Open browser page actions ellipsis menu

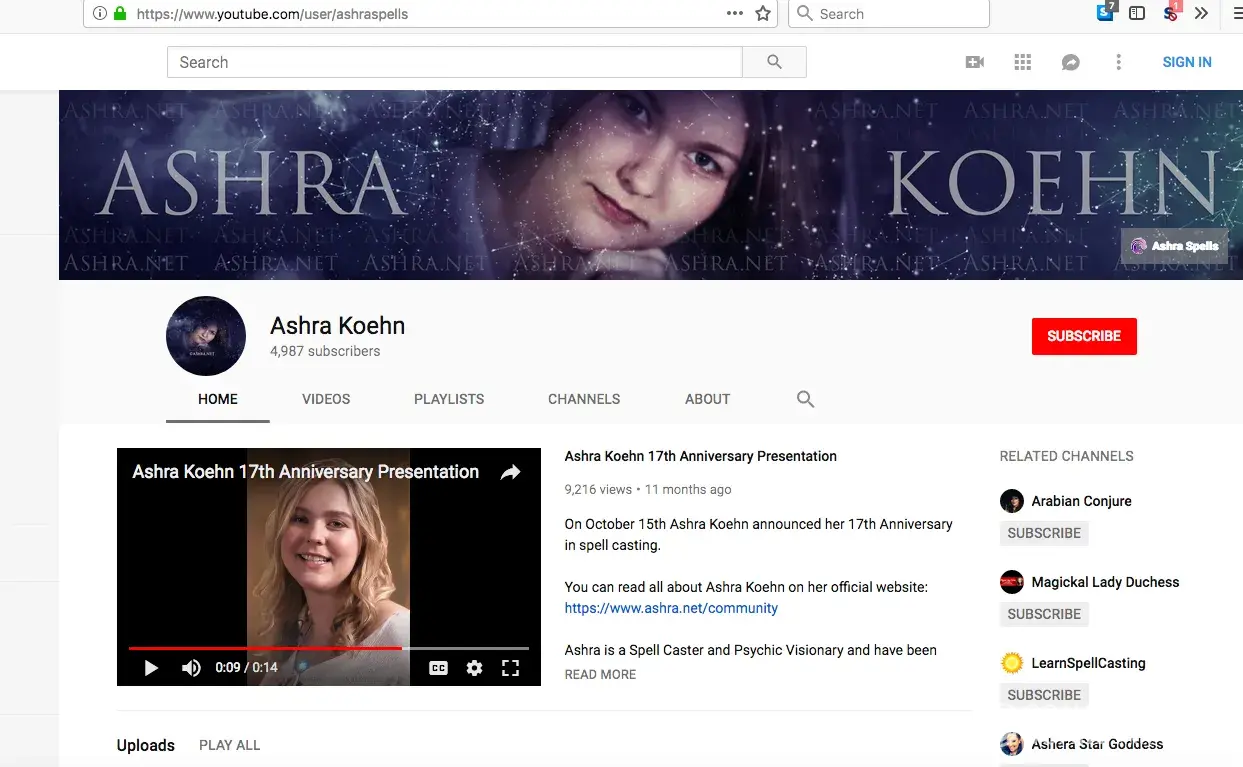coord(735,14)
